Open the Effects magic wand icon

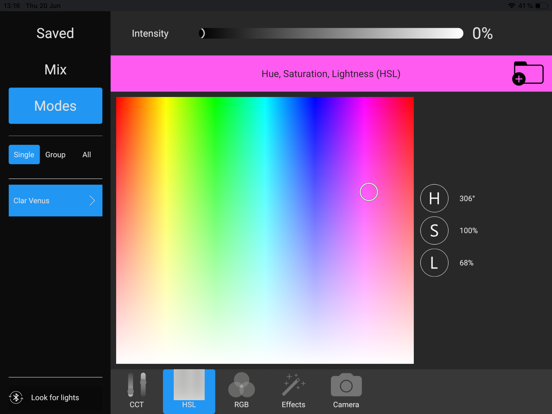pyautogui.click(x=293, y=385)
